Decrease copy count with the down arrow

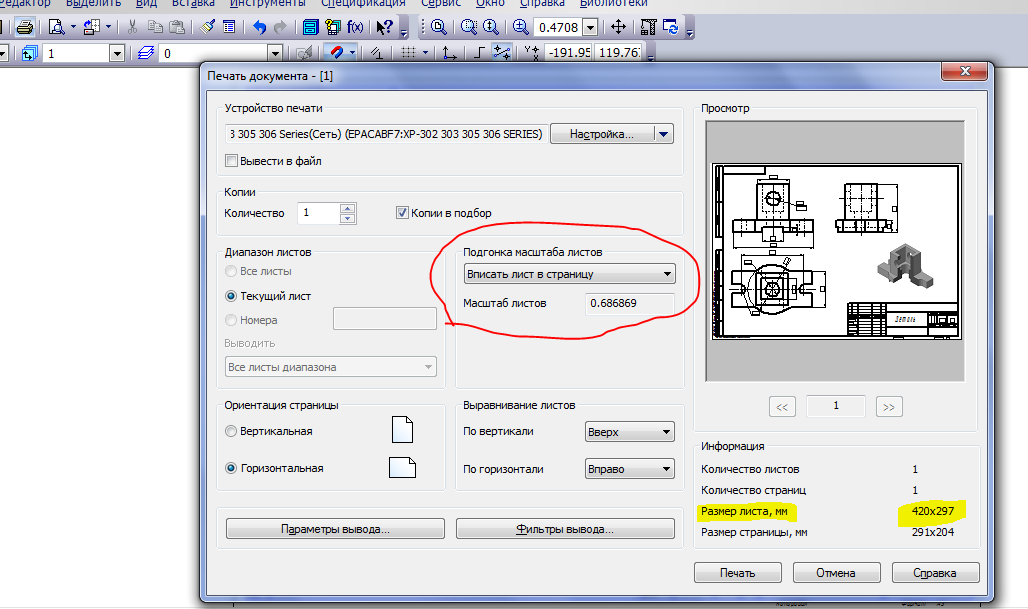(348, 218)
